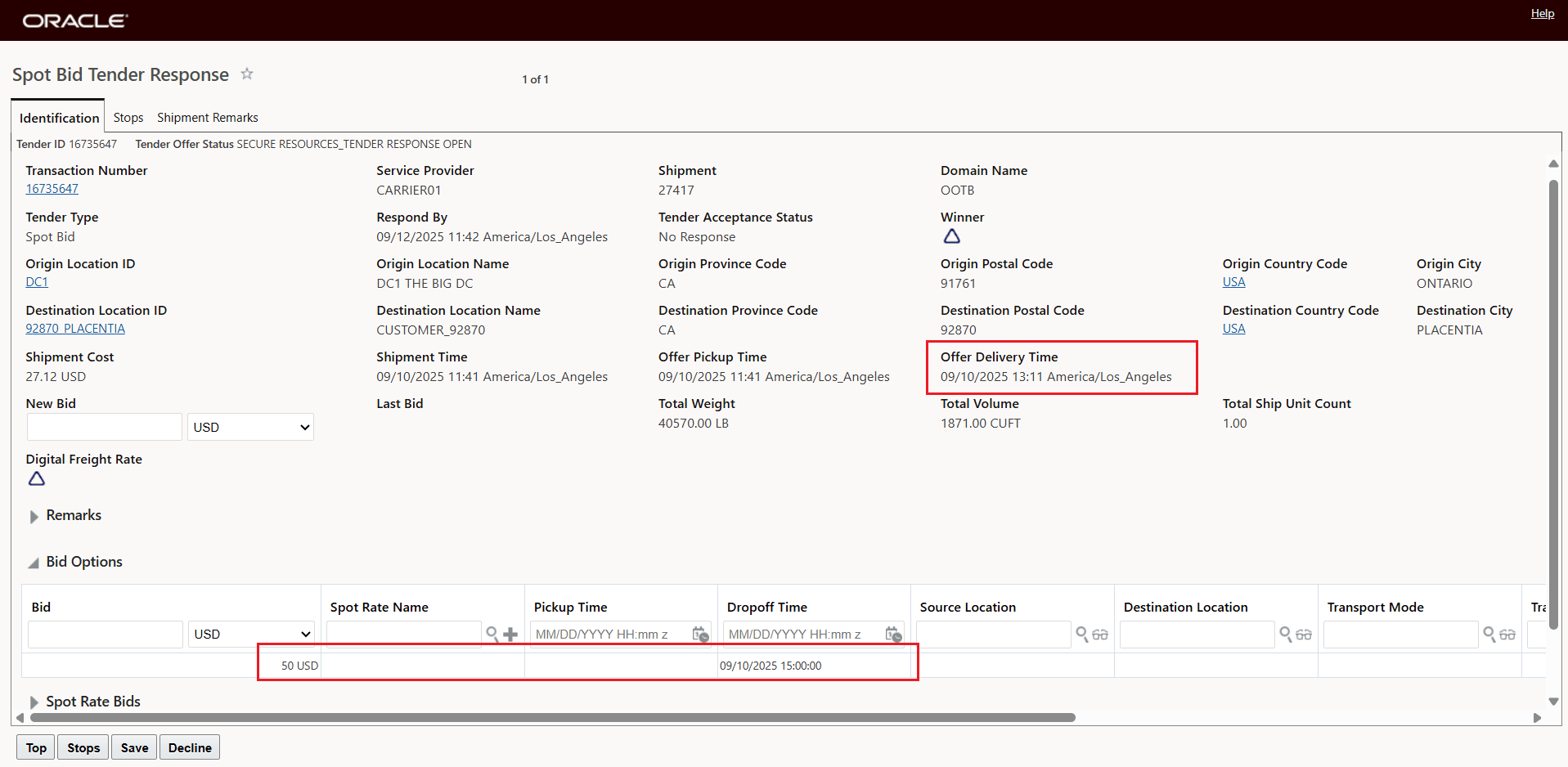Open the Dropoff Time calendar picker

[x=892, y=634]
